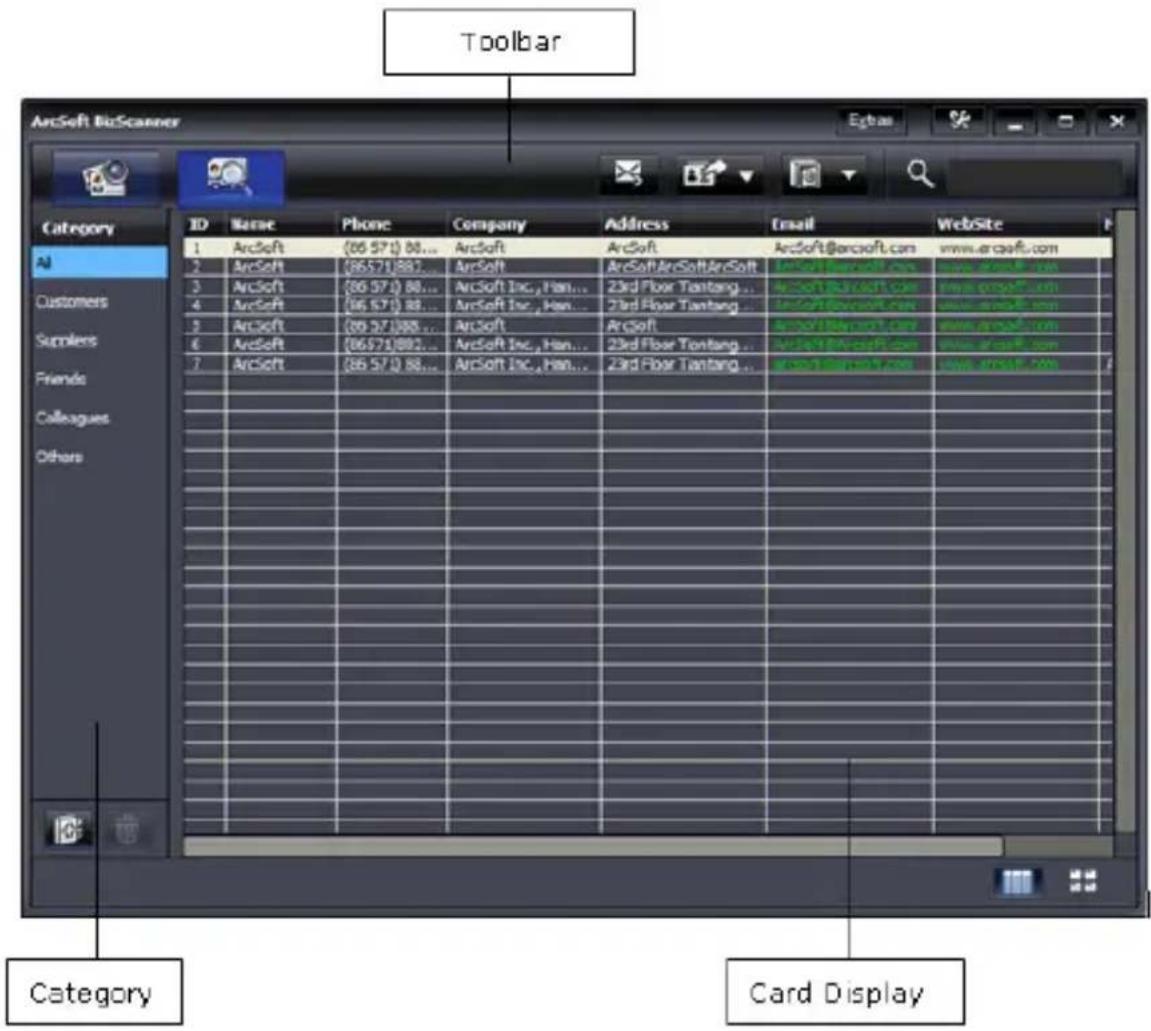
Task: Click email link in row 2
Action: pyautogui.click(x=845, y=266)
